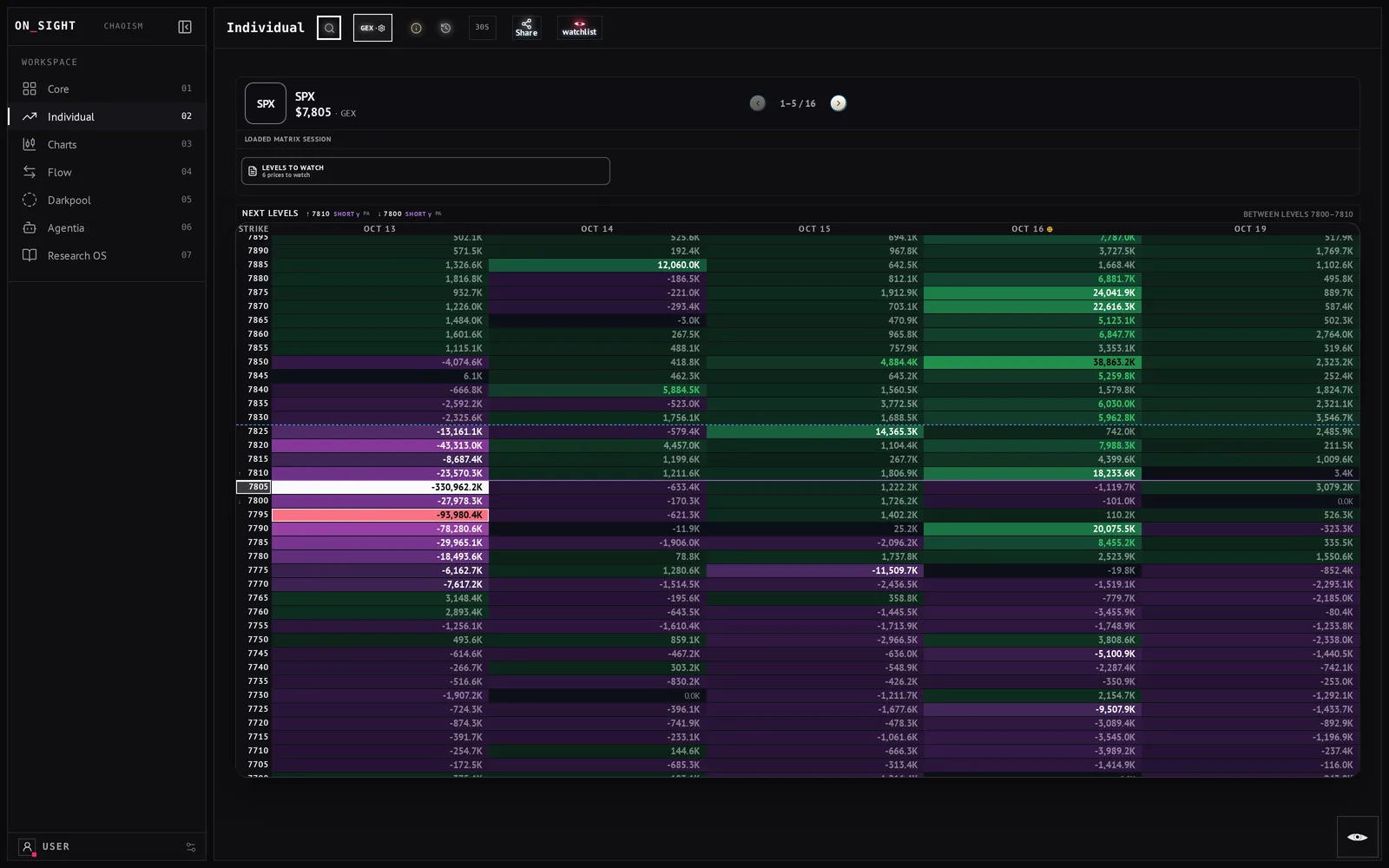This screenshot has width=1389, height=868.
Task: Click the 7810 SHORT next level
Action: [338, 214]
